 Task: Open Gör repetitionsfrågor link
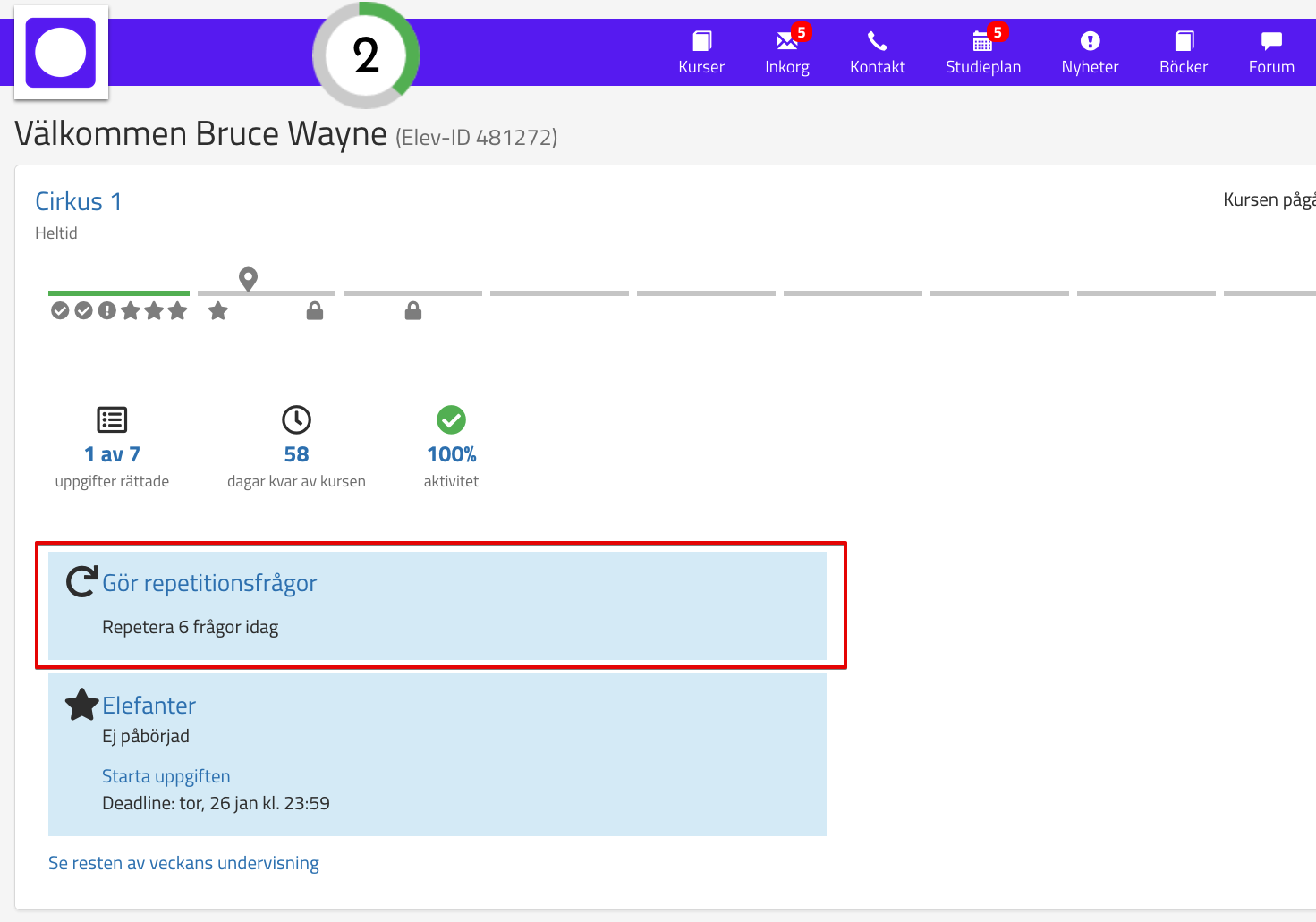(209, 583)
